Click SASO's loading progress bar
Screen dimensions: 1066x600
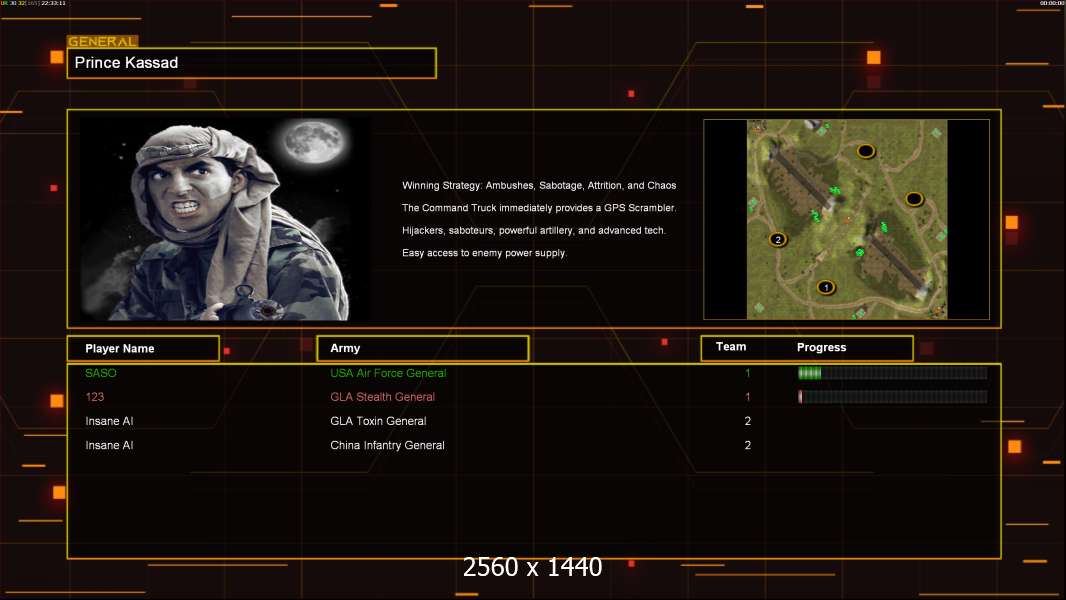click(893, 372)
